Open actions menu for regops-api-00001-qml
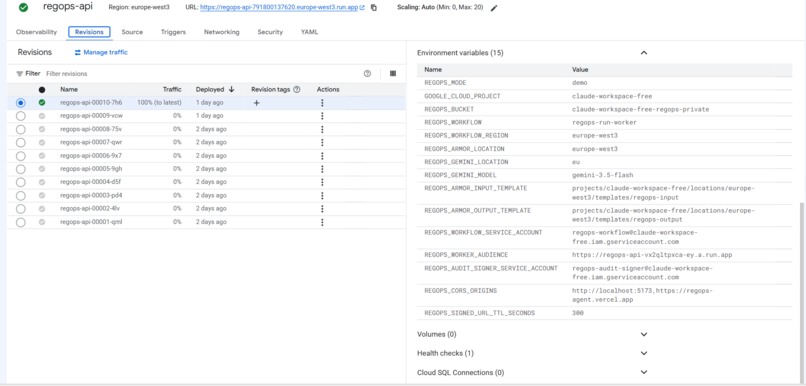 click(322, 222)
